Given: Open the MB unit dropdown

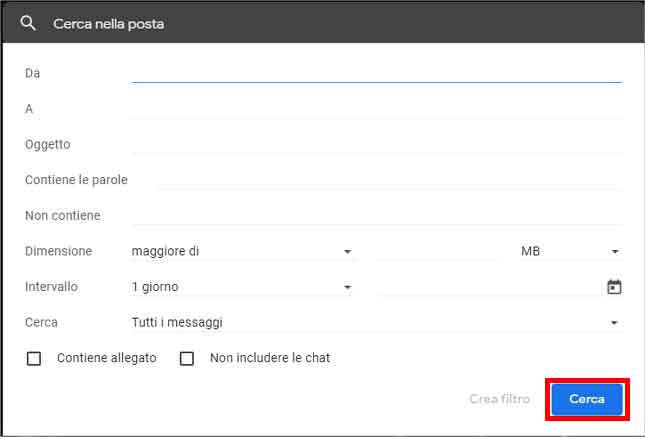Looking at the screenshot, I should point(569,252).
